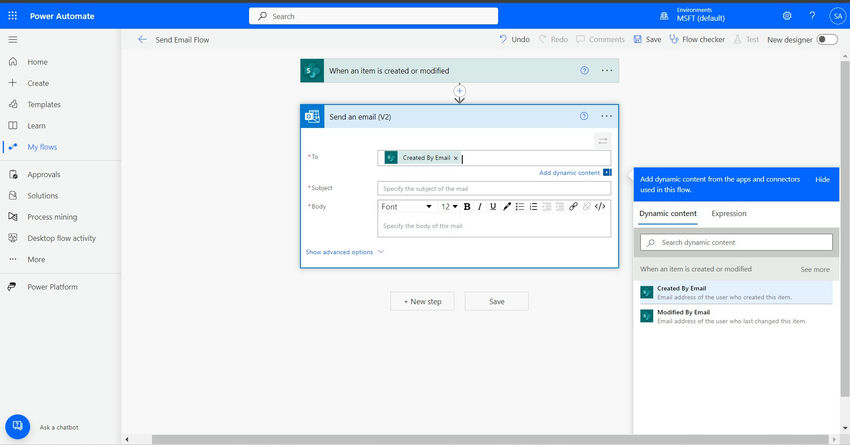Run the Flow checker

click(x=697, y=40)
